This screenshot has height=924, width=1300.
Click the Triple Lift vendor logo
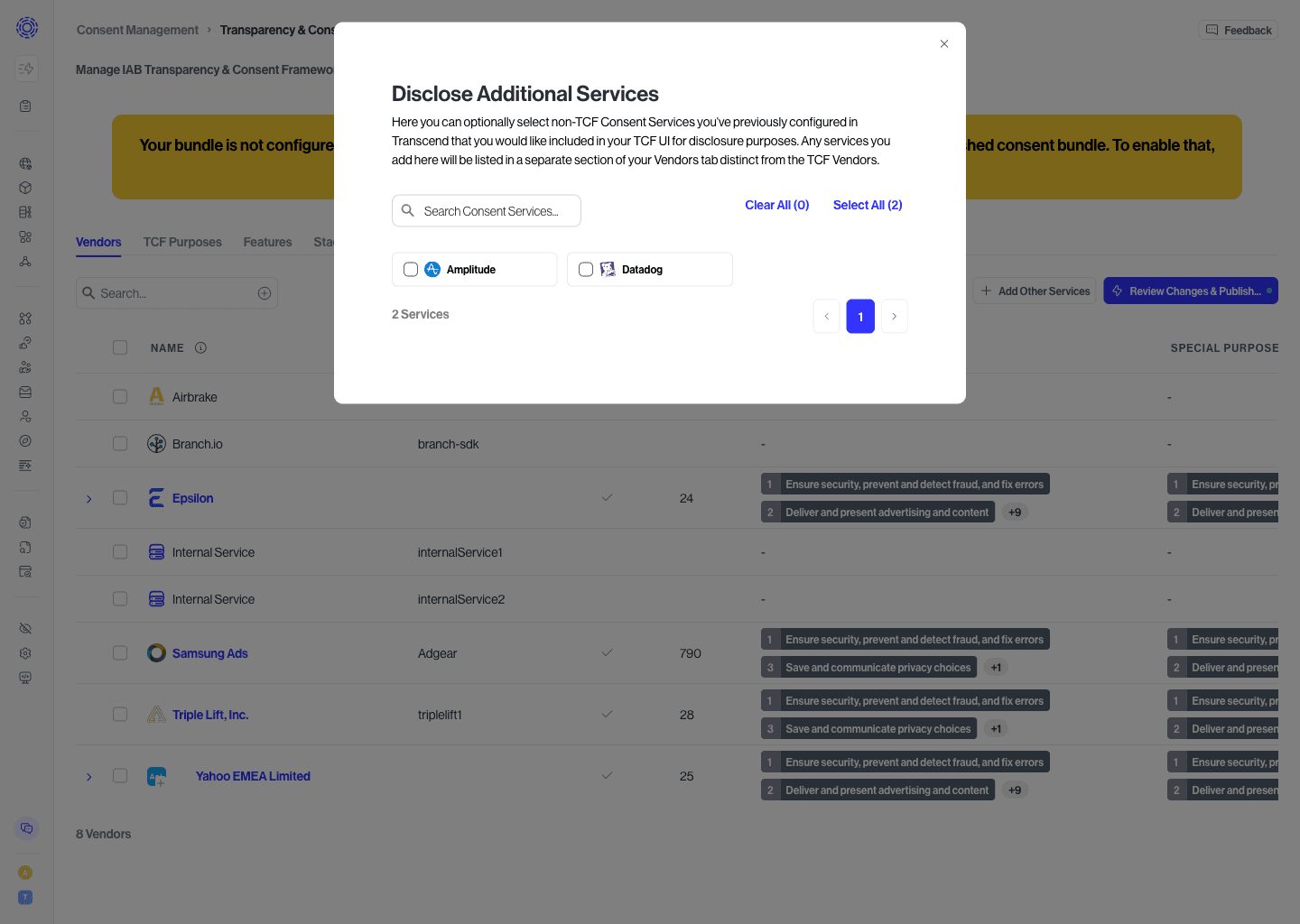pos(156,714)
